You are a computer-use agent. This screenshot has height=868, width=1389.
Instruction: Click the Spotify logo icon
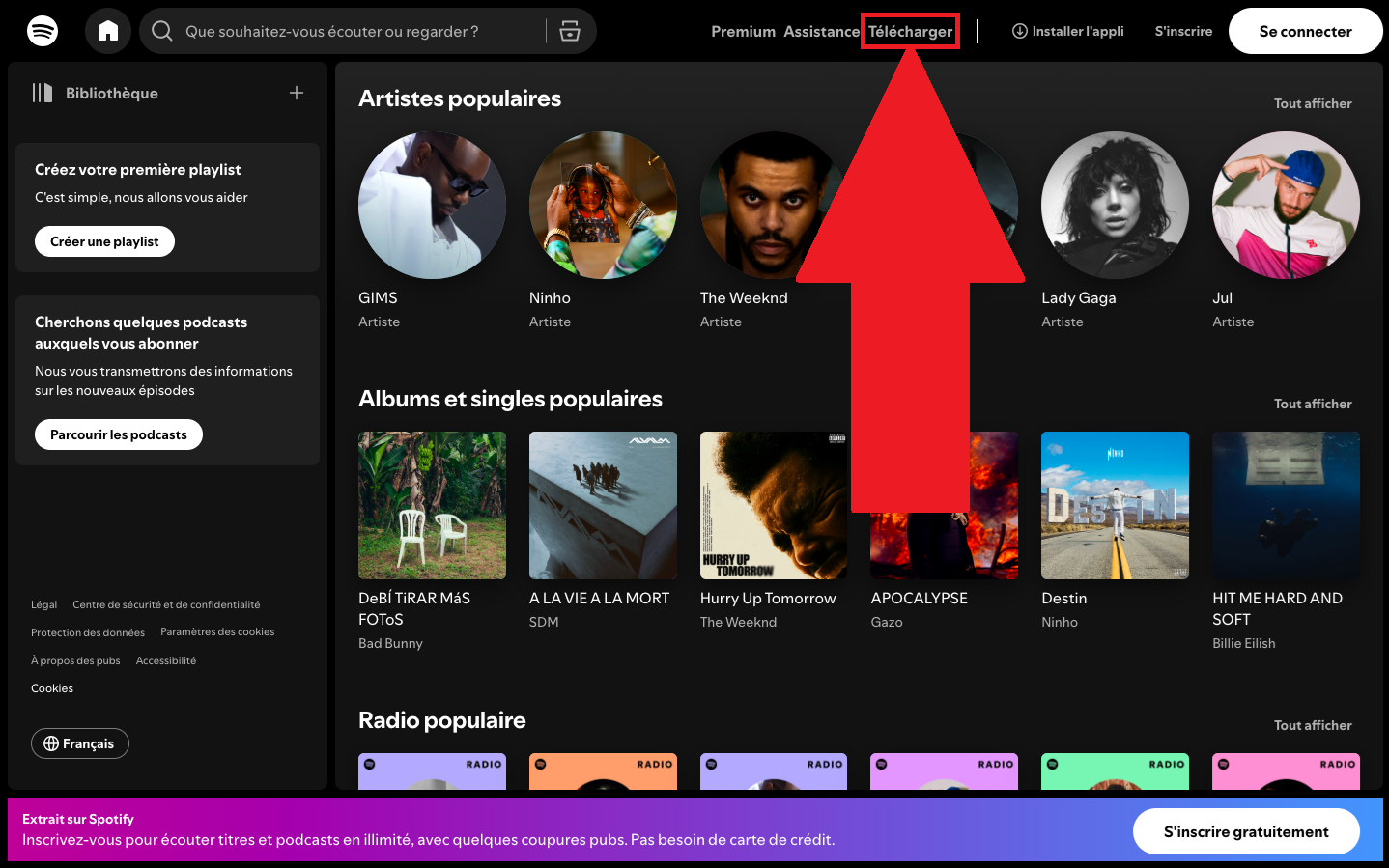(43, 31)
